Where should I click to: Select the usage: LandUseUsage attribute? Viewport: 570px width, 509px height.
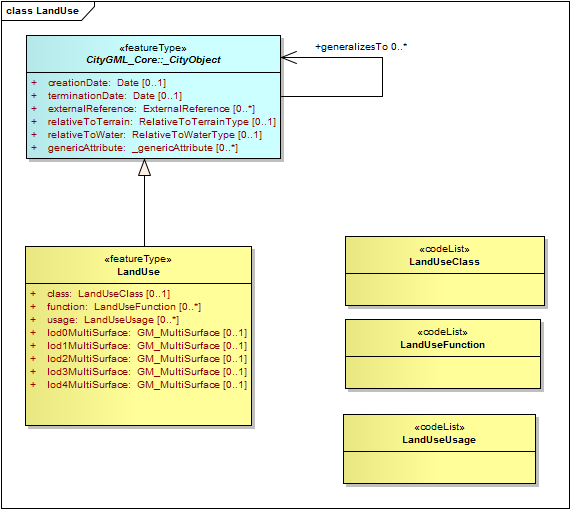113,320
